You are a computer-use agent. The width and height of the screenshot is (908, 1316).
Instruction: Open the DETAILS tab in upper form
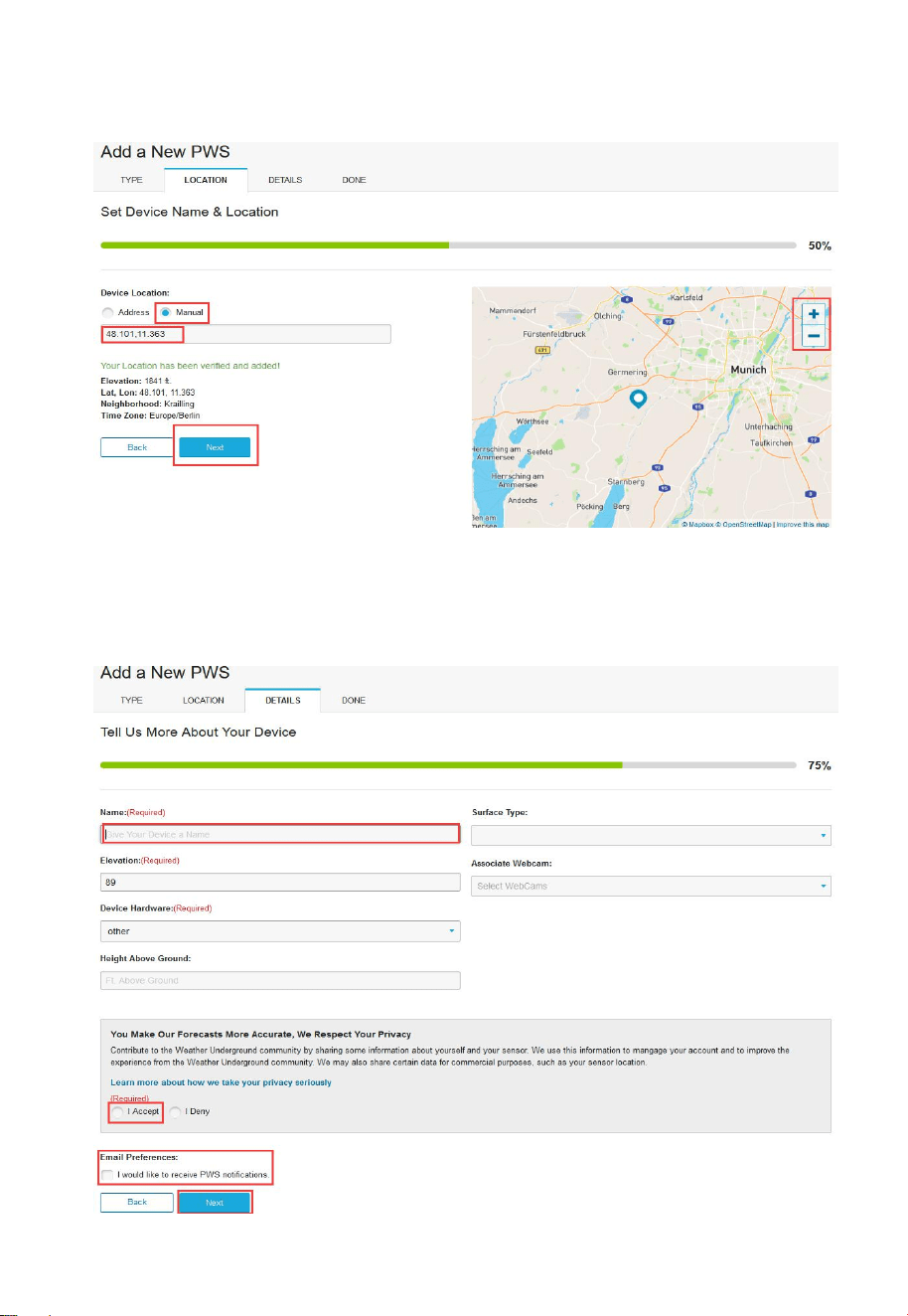[x=285, y=180]
